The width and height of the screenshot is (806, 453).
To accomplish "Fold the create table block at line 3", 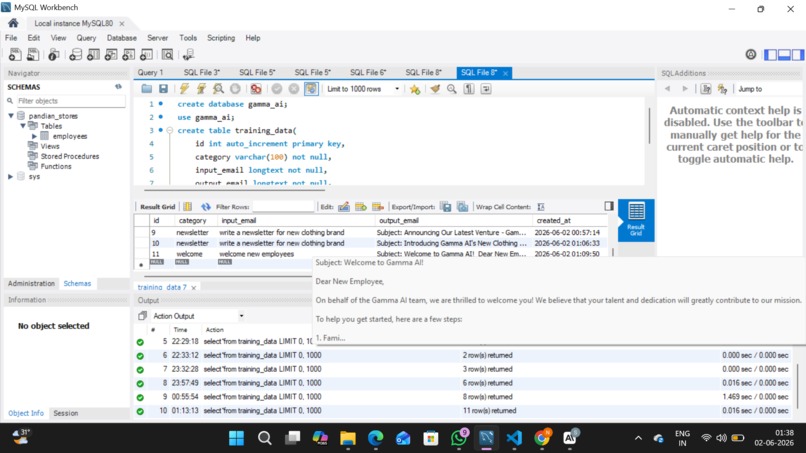I will pos(170,130).
